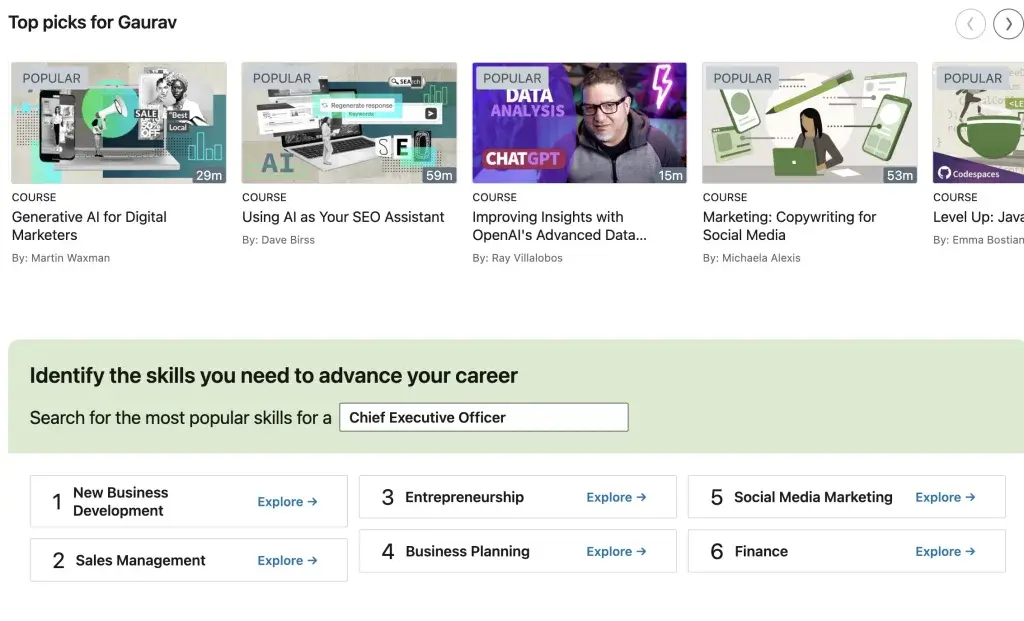
Task: Open the Generative AI for Digital Marketers thumbnail
Action: click(118, 122)
